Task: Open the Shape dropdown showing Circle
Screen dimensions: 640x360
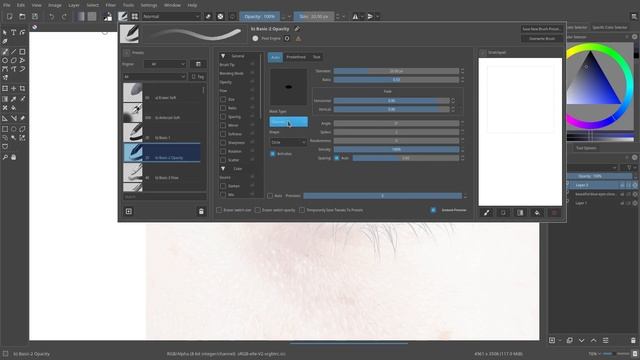Action: [x=288, y=142]
